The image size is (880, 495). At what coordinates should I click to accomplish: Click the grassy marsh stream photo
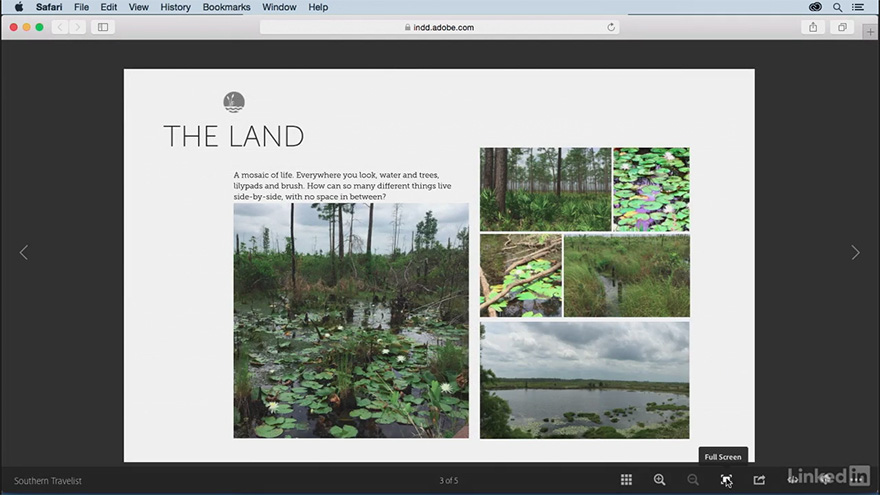pos(627,276)
